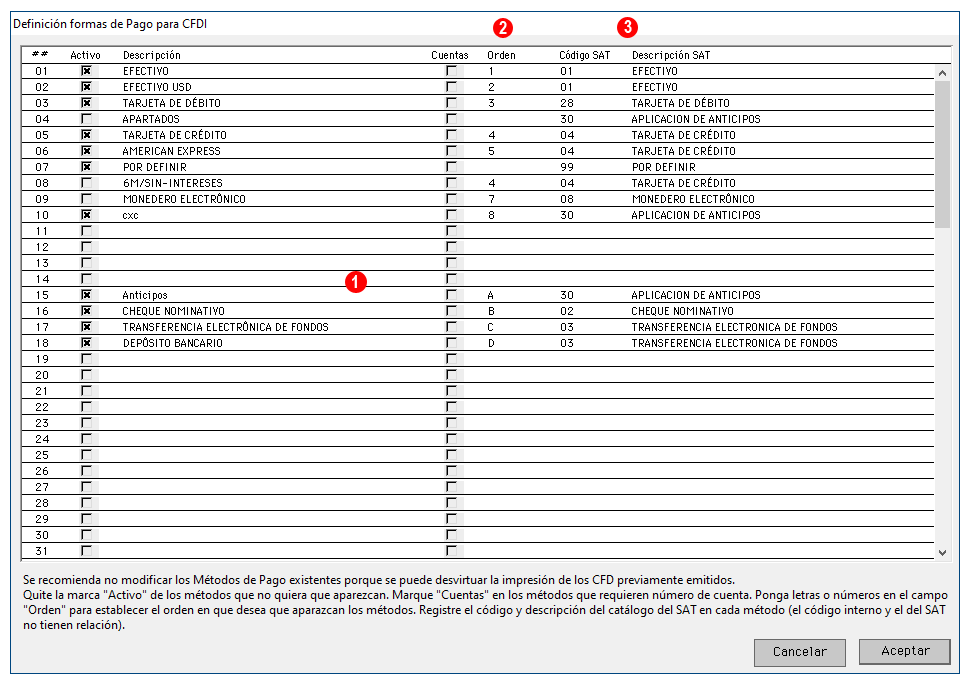Select description AMERICAN EXPRESS
Viewport: 971px width, 683px height.
(172, 151)
